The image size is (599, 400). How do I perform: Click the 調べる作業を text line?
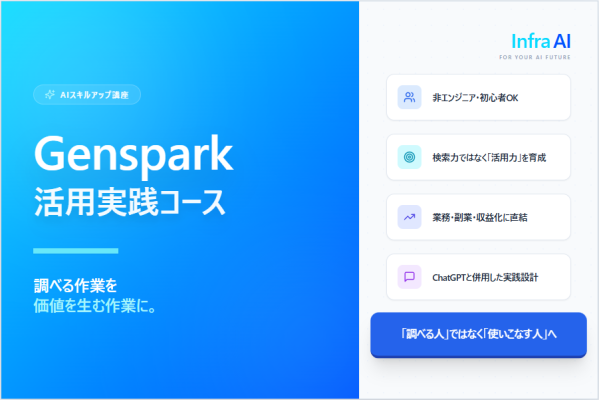tap(76, 286)
